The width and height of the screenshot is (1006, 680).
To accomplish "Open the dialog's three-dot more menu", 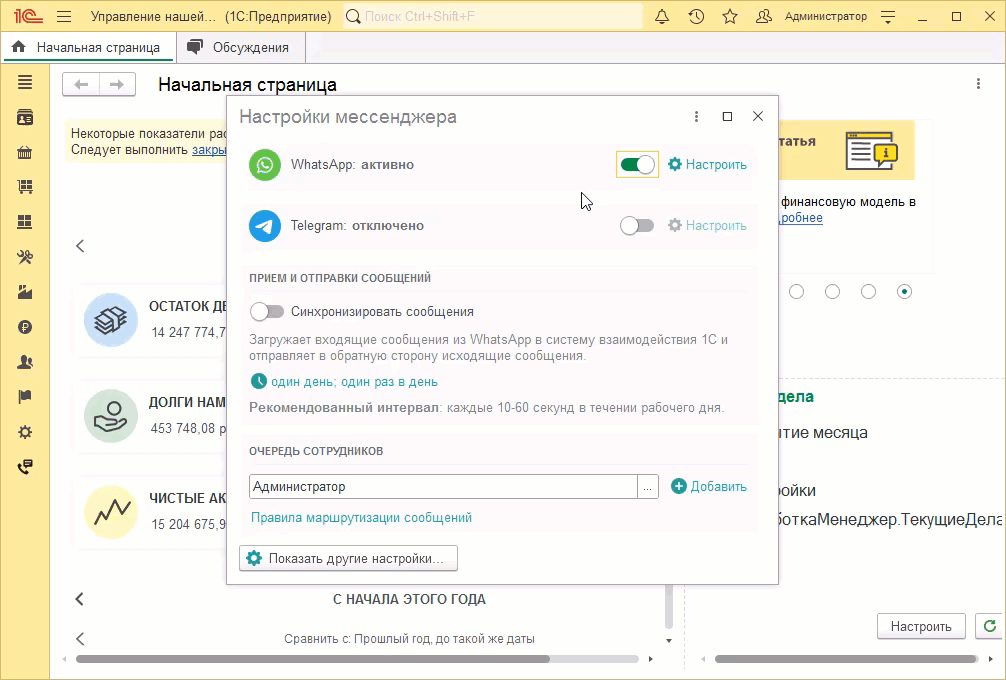I will point(697,117).
